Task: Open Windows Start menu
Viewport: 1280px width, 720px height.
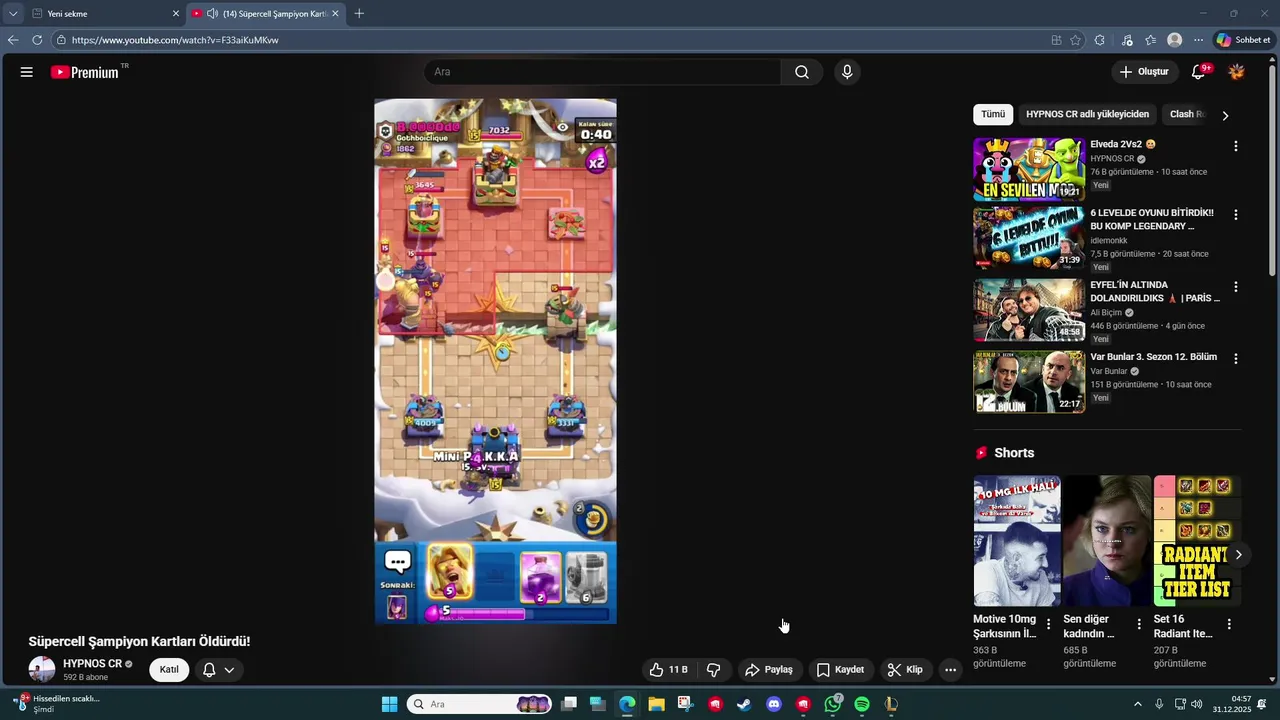Action: tap(390, 704)
